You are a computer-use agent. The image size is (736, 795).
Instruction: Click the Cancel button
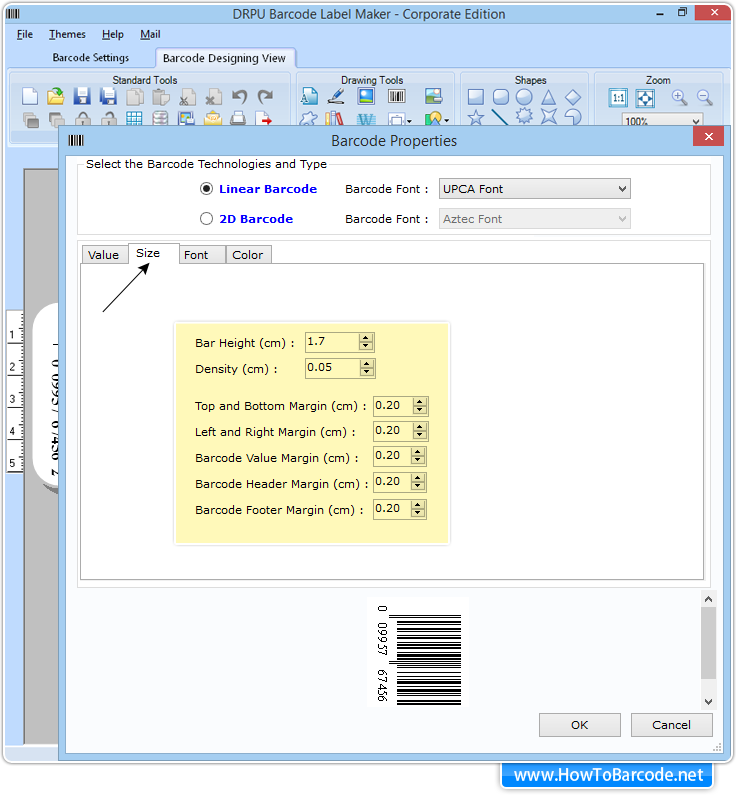(671, 725)
